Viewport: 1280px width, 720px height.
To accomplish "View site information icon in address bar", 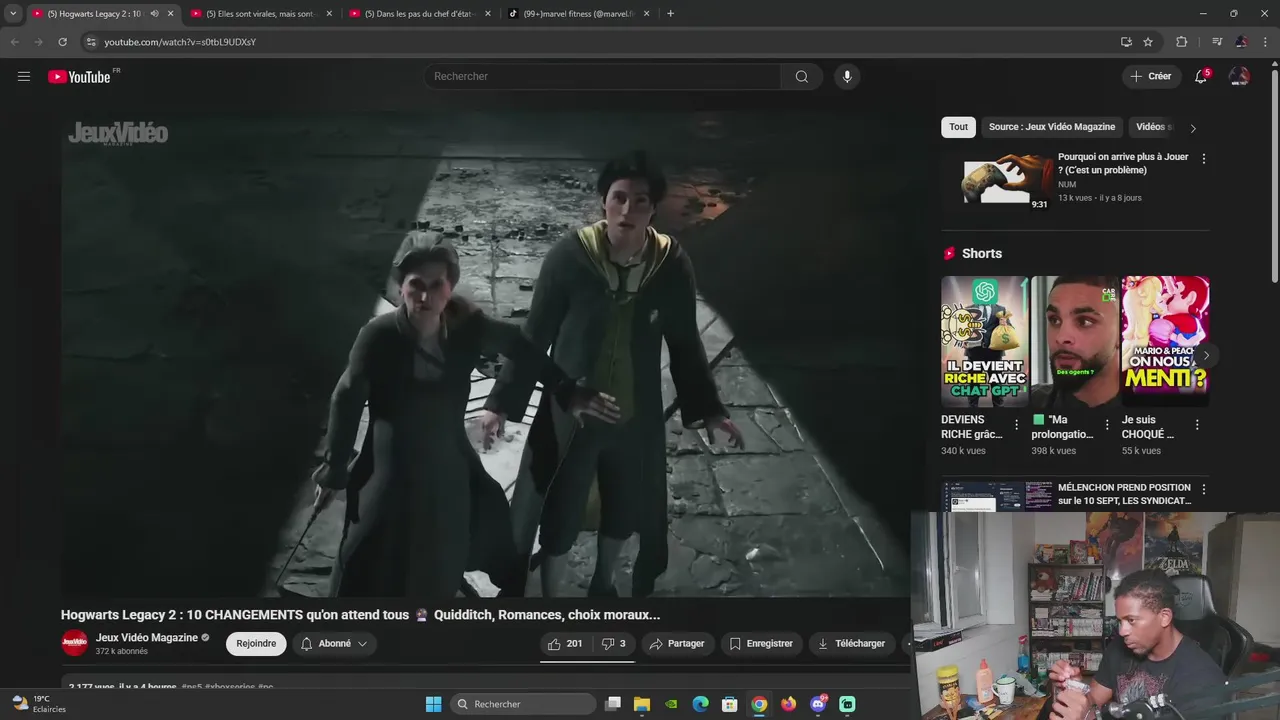I will [91, 42].
